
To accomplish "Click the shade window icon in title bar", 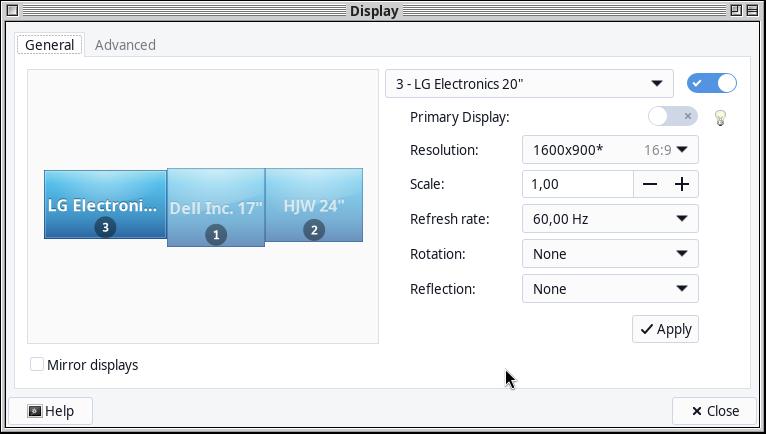I will point(753,10).
